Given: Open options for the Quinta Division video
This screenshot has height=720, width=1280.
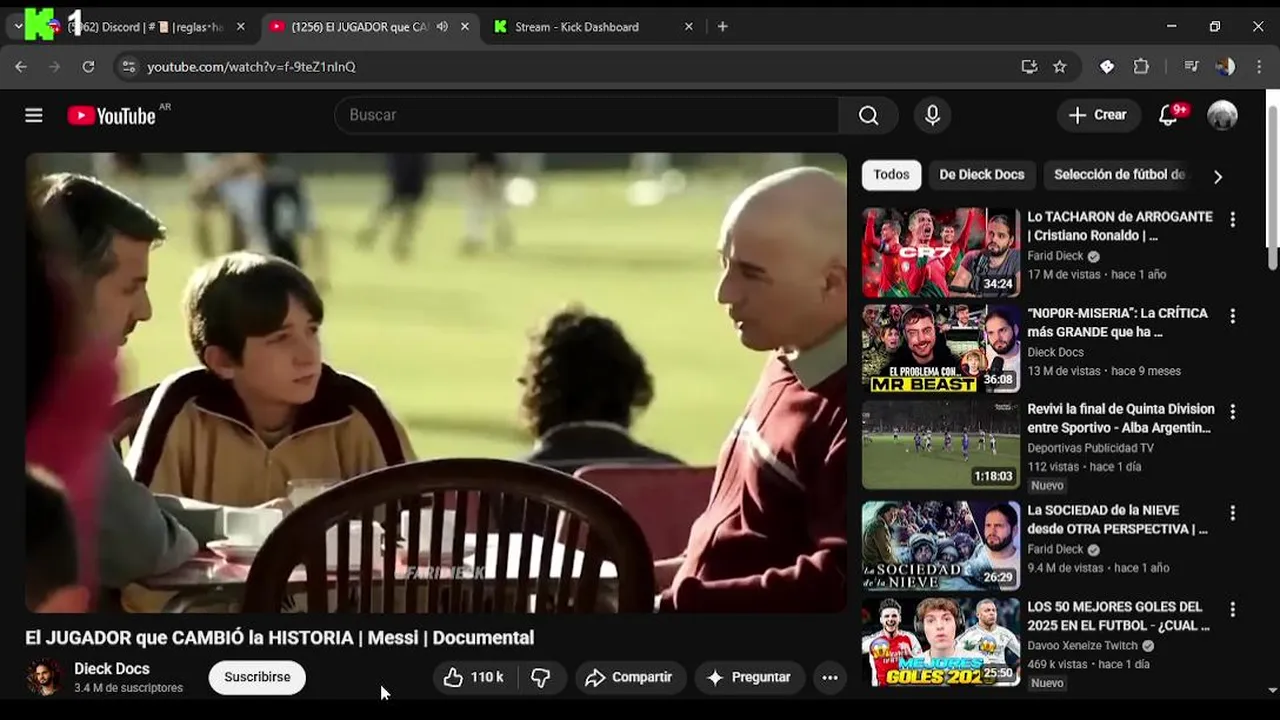Looking at the screenshot, I should point(1232,412).
